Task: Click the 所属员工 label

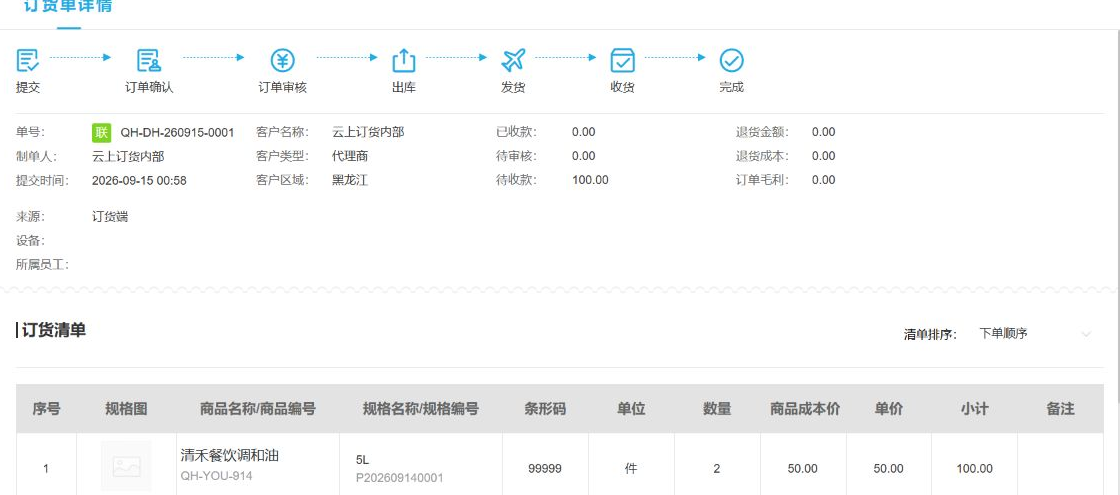Action: [x=42, y=265]
